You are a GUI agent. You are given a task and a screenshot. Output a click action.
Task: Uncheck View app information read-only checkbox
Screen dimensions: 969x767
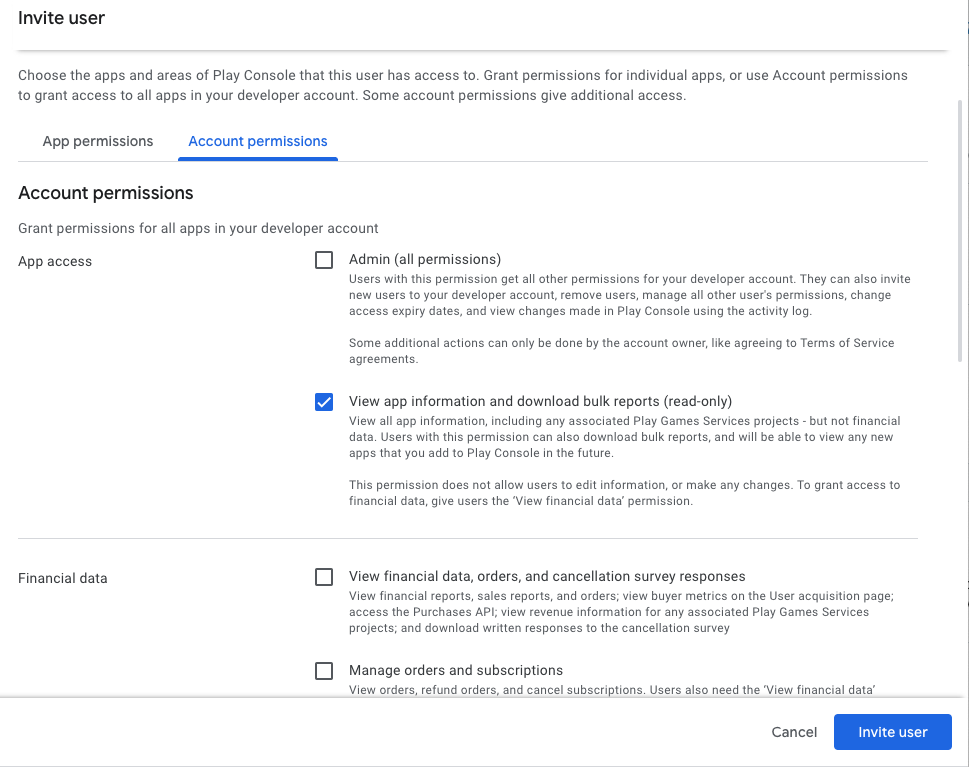pos(324,402)
